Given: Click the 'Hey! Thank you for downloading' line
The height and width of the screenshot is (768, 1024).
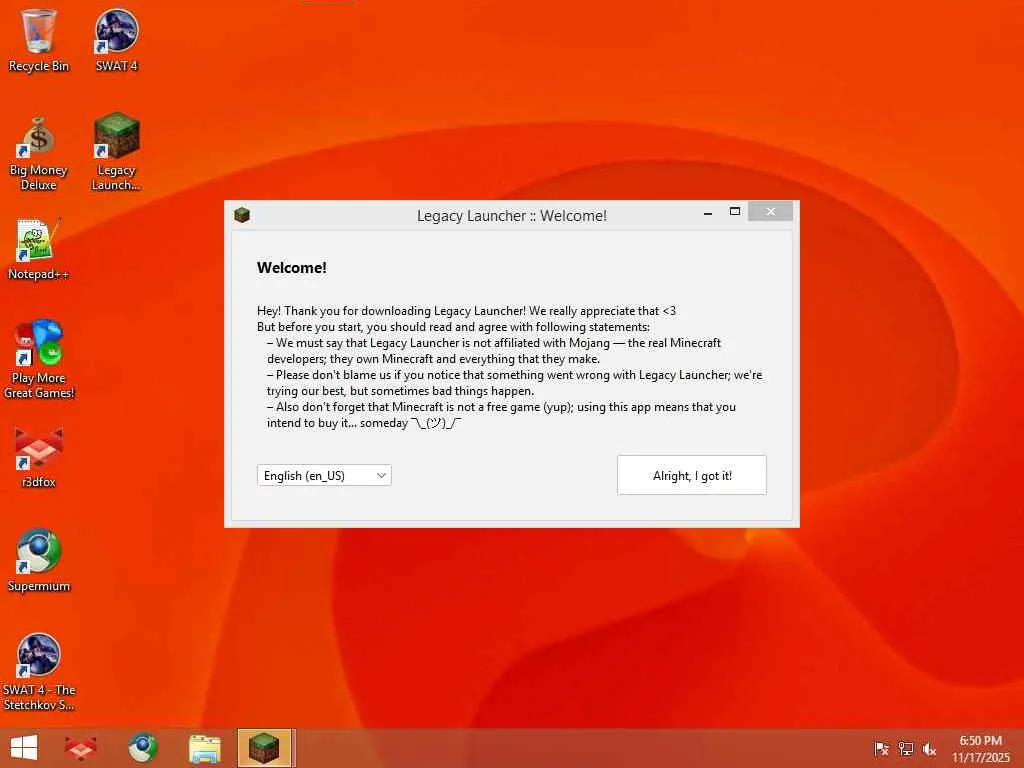Looking at the screenshot, I should click(466, 311).
